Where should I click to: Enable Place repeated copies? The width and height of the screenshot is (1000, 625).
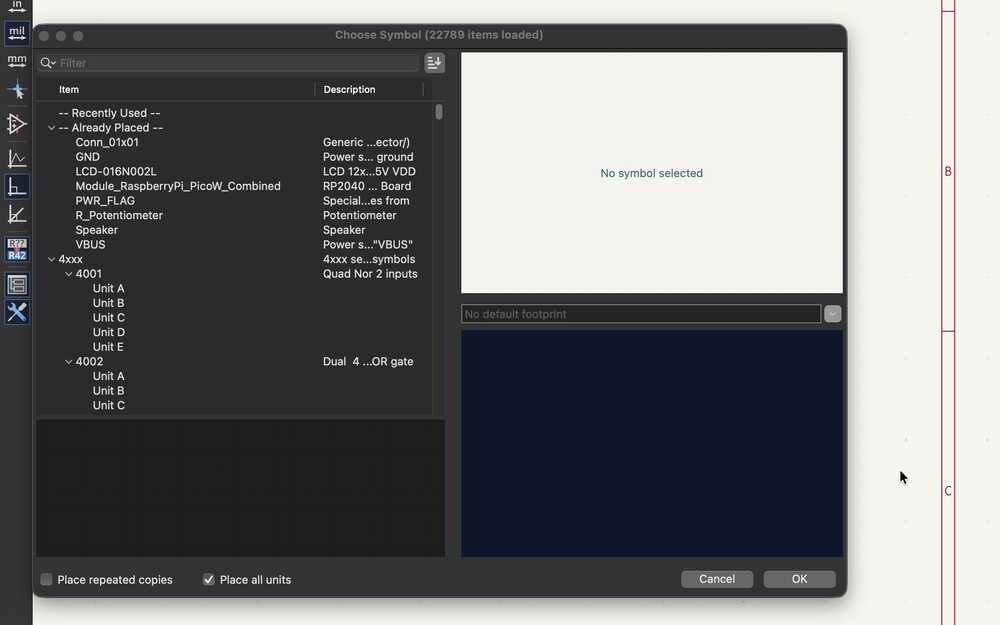pyautogui.click(x=46, y=579)
